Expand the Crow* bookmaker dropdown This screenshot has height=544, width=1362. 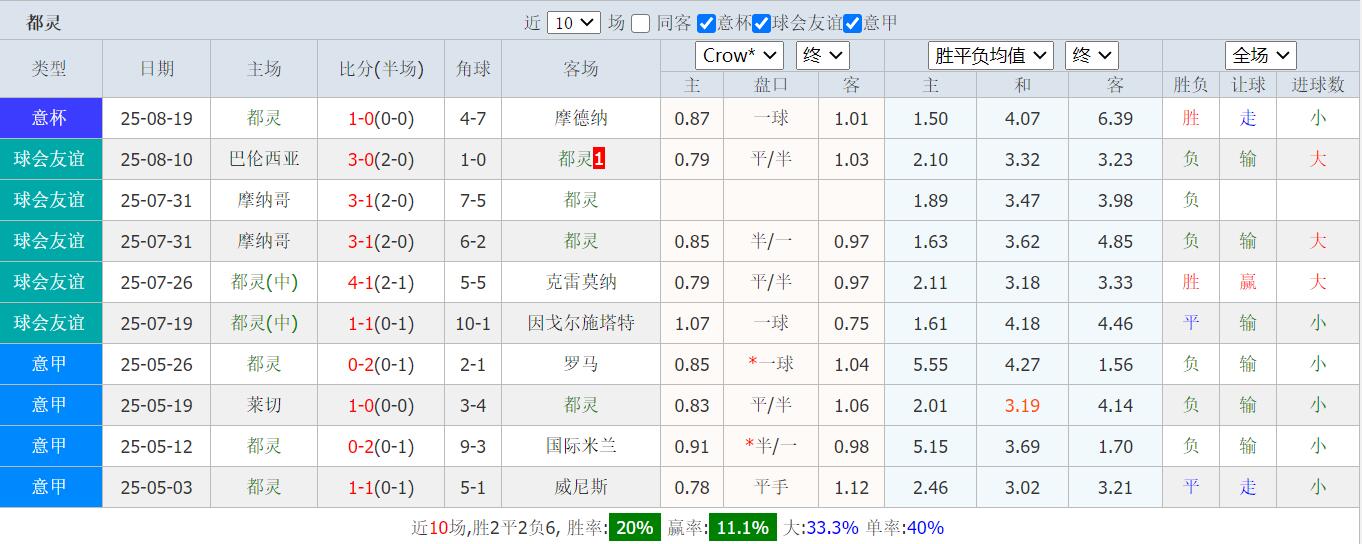click(739, 55)
